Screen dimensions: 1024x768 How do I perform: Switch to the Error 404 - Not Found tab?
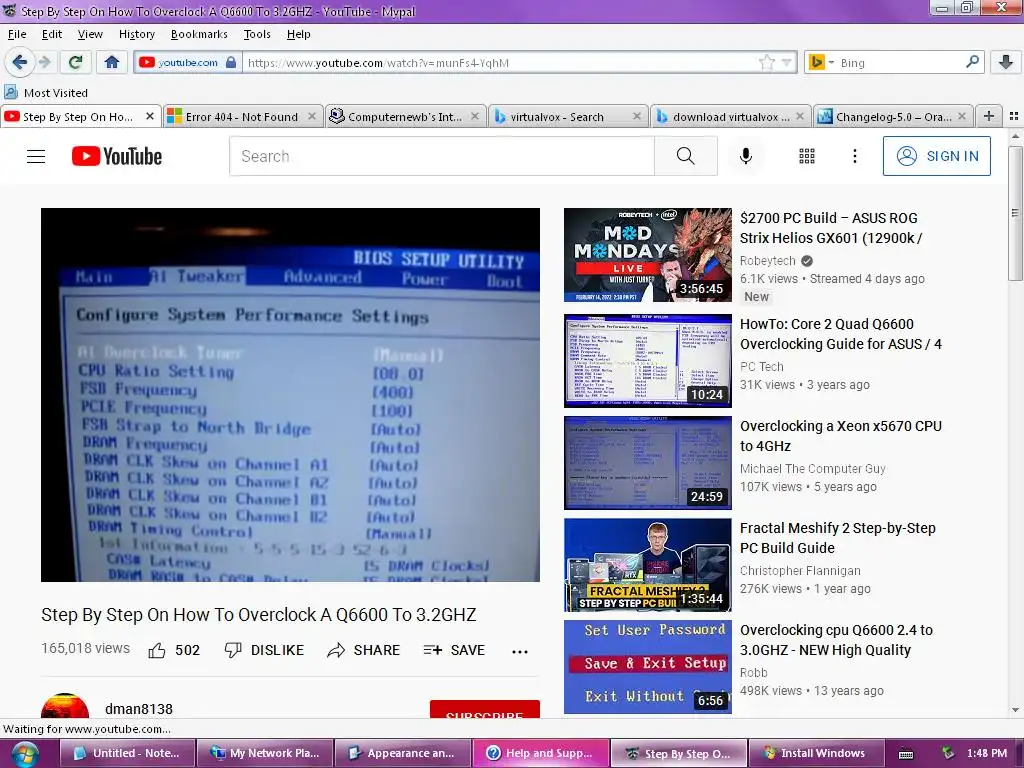pyautogui.click(x=242, y=116)
